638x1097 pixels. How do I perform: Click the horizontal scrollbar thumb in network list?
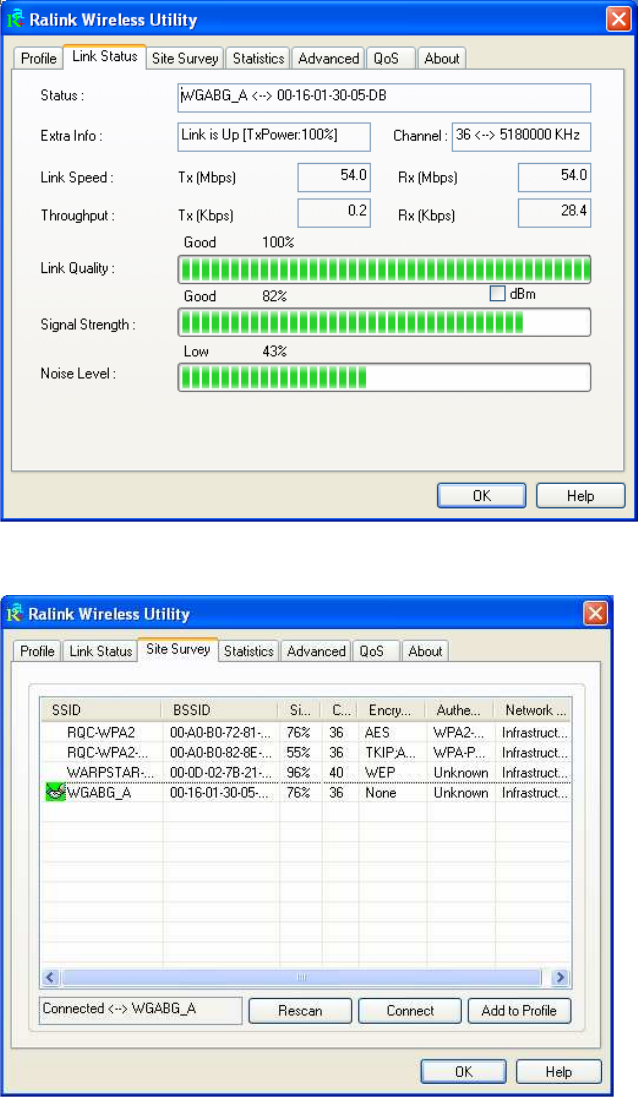(x=302, y=977)
